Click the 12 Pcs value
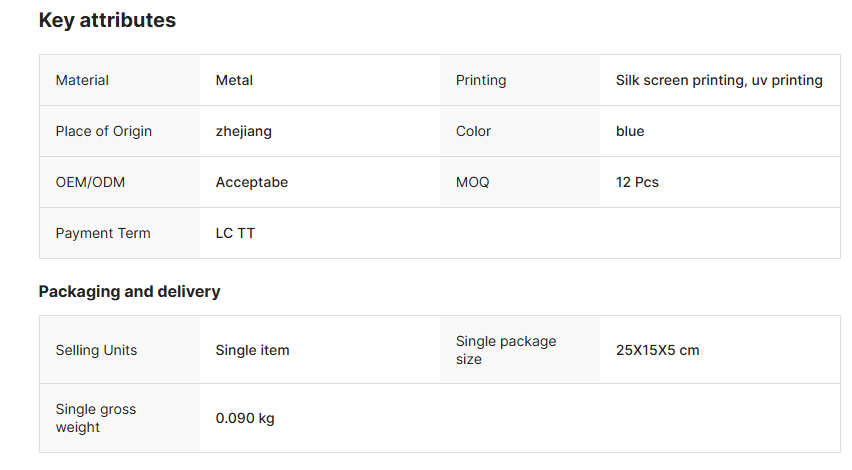This screenshot has width=852, height=470. tap(637, 182)
